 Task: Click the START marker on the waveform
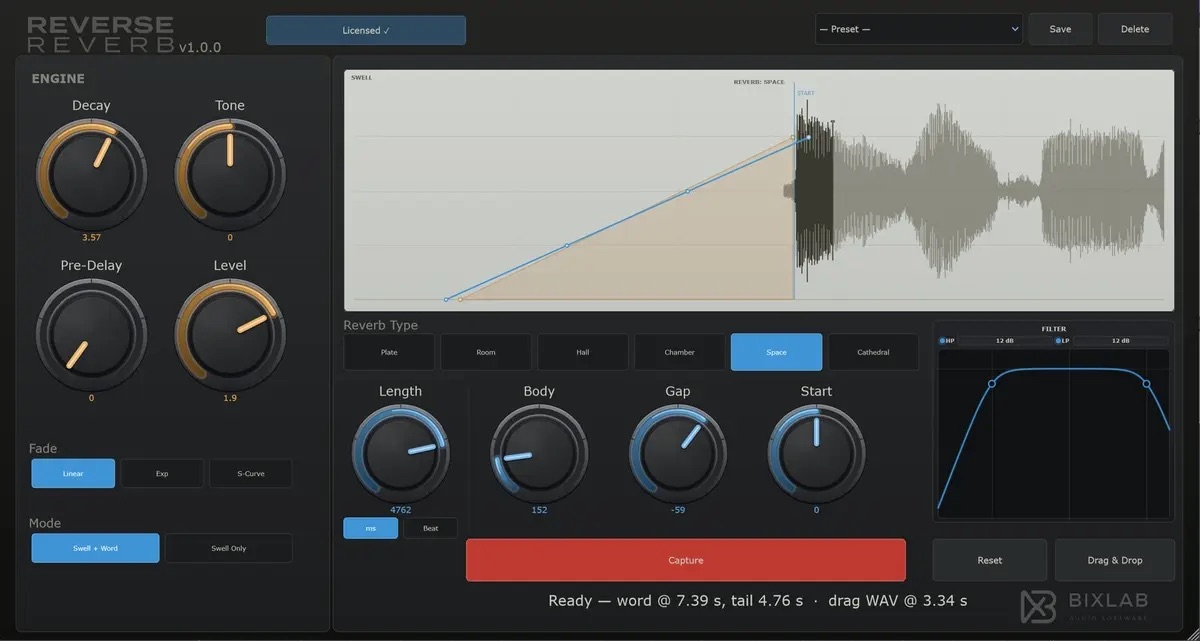(805, 93)
